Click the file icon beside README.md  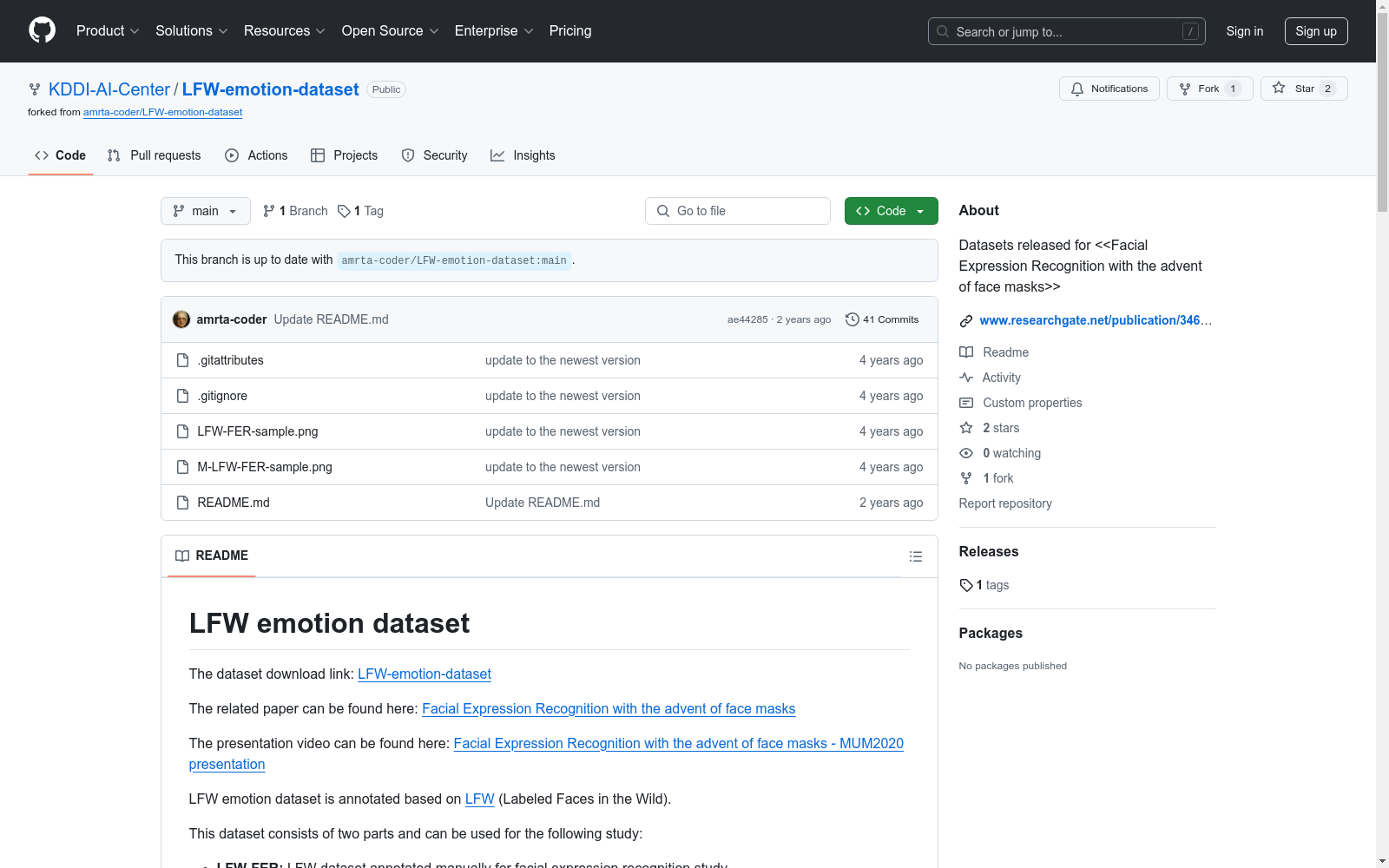182,503
